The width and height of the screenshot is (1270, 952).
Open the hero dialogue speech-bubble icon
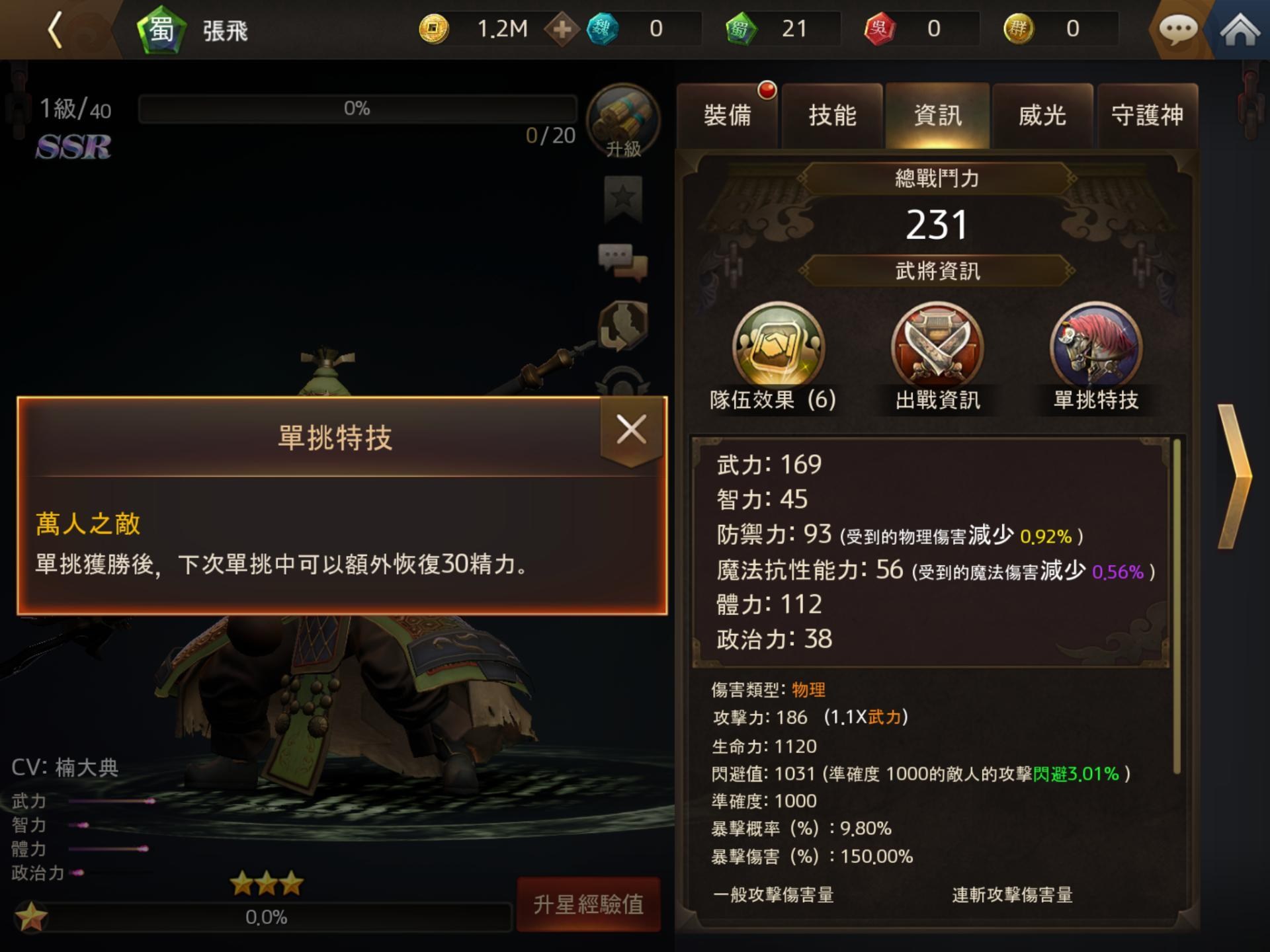[x=623, y=261]
